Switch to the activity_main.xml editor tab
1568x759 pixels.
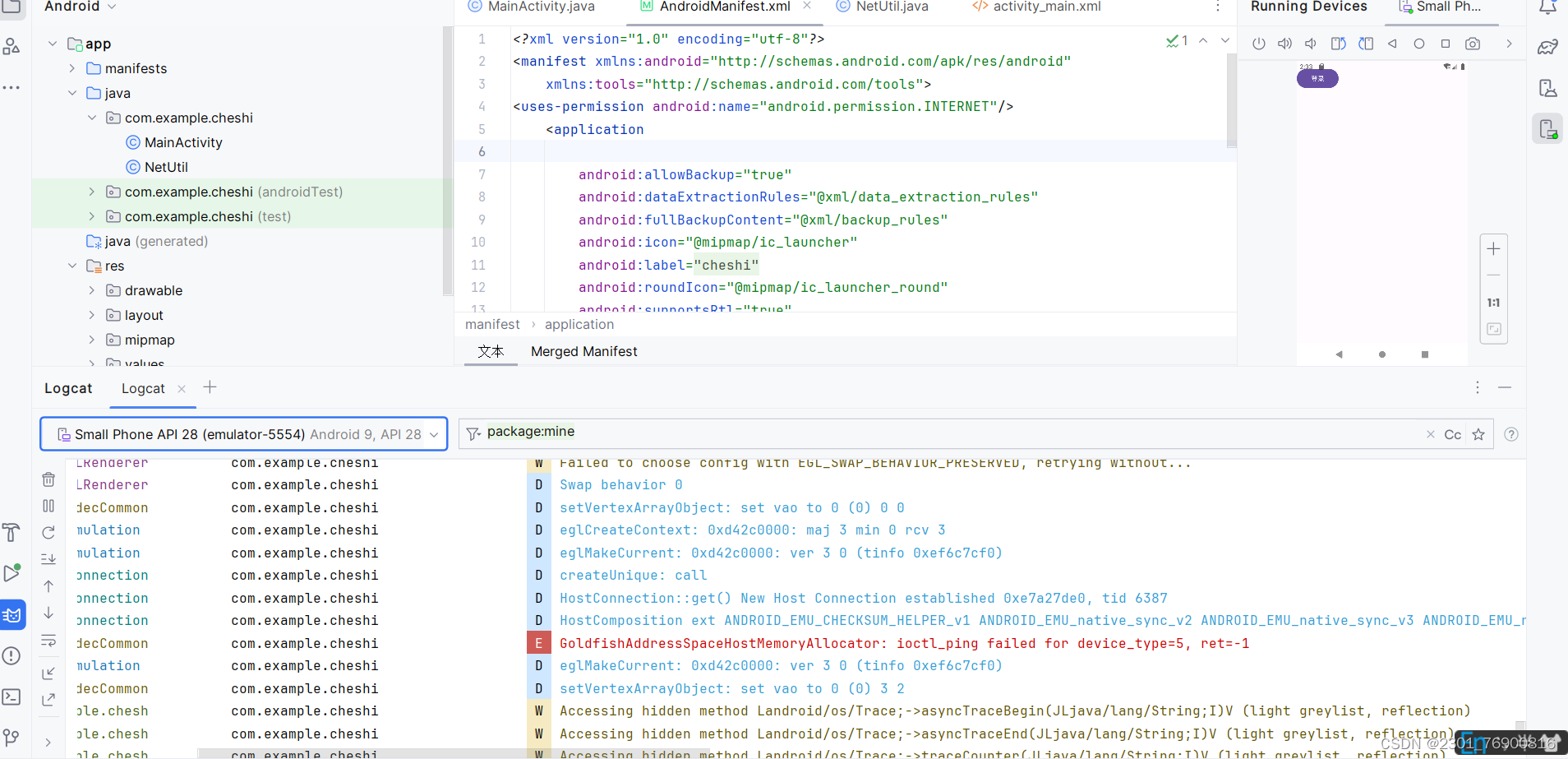[x=1036, y=7]
